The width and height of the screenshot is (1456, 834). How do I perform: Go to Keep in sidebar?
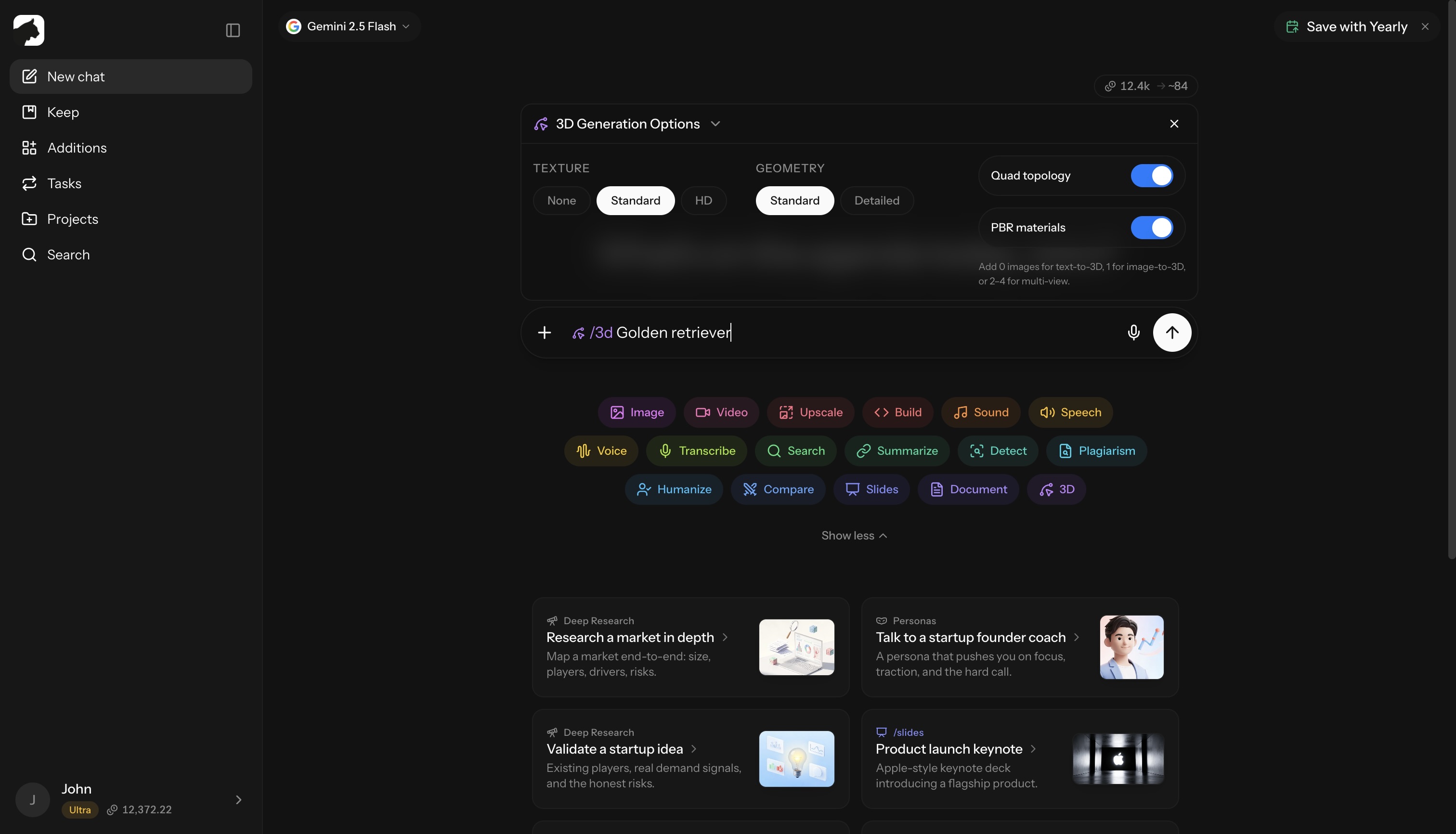(130, 112)
